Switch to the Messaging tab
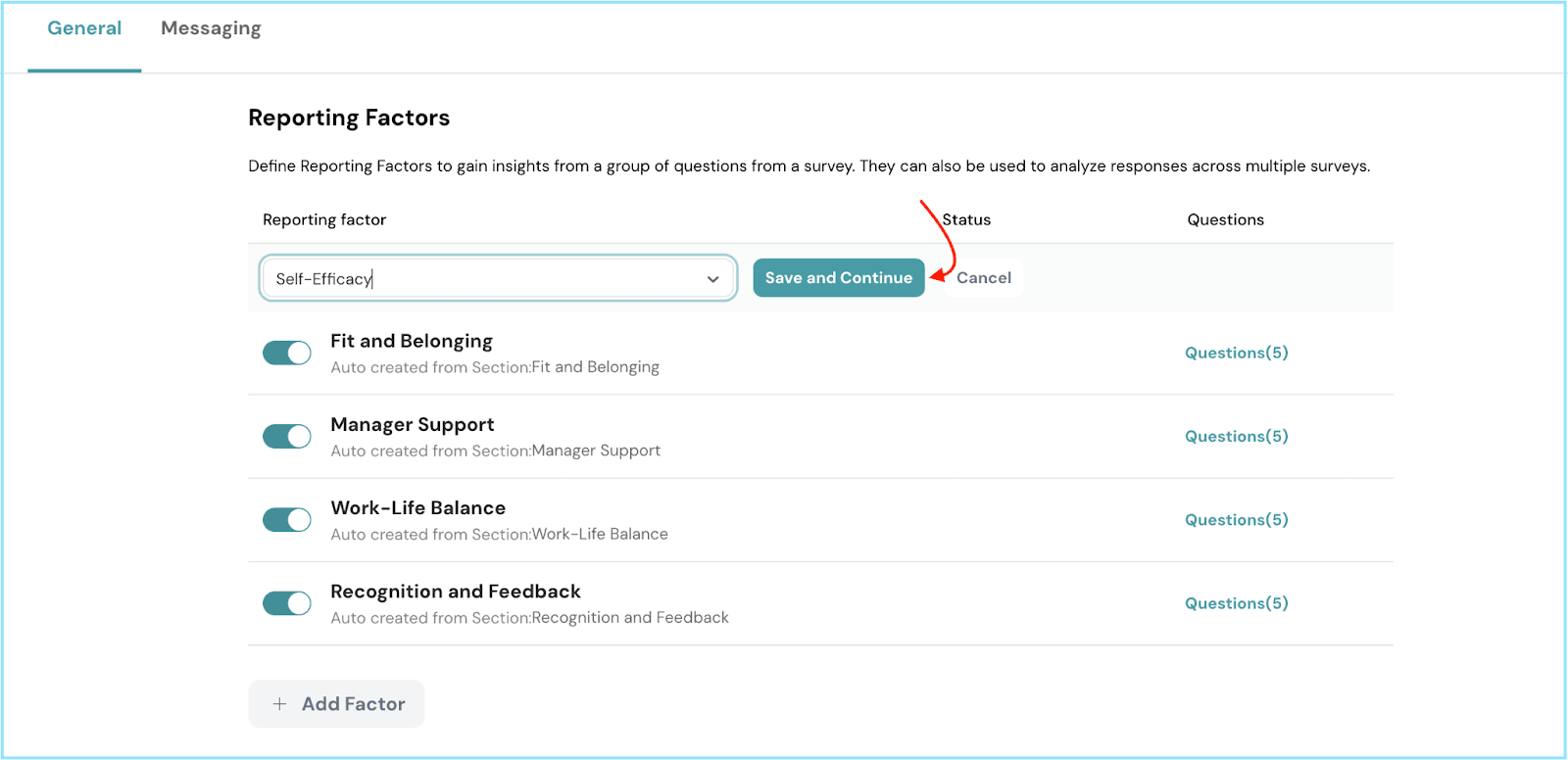Viewport: 1568px width, 760px height. 211,28
